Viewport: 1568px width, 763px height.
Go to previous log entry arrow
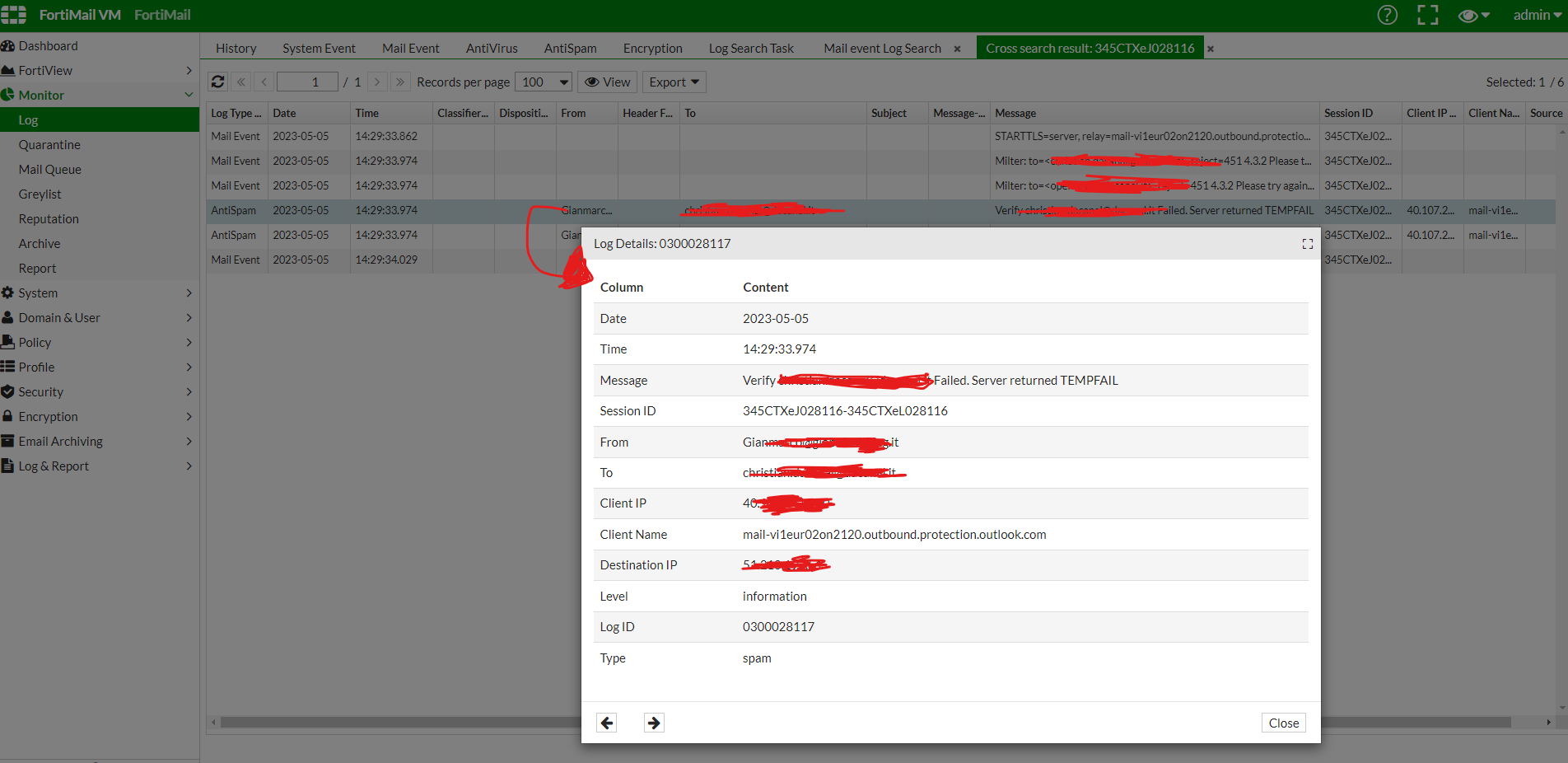(x=607, y=723)
